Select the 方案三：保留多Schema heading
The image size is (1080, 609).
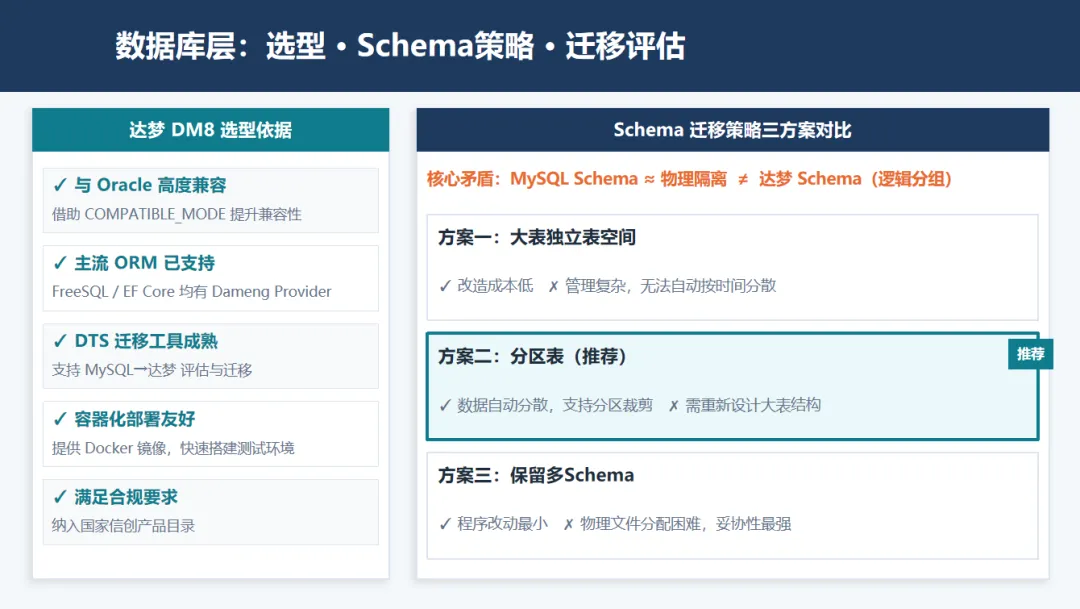536,476
